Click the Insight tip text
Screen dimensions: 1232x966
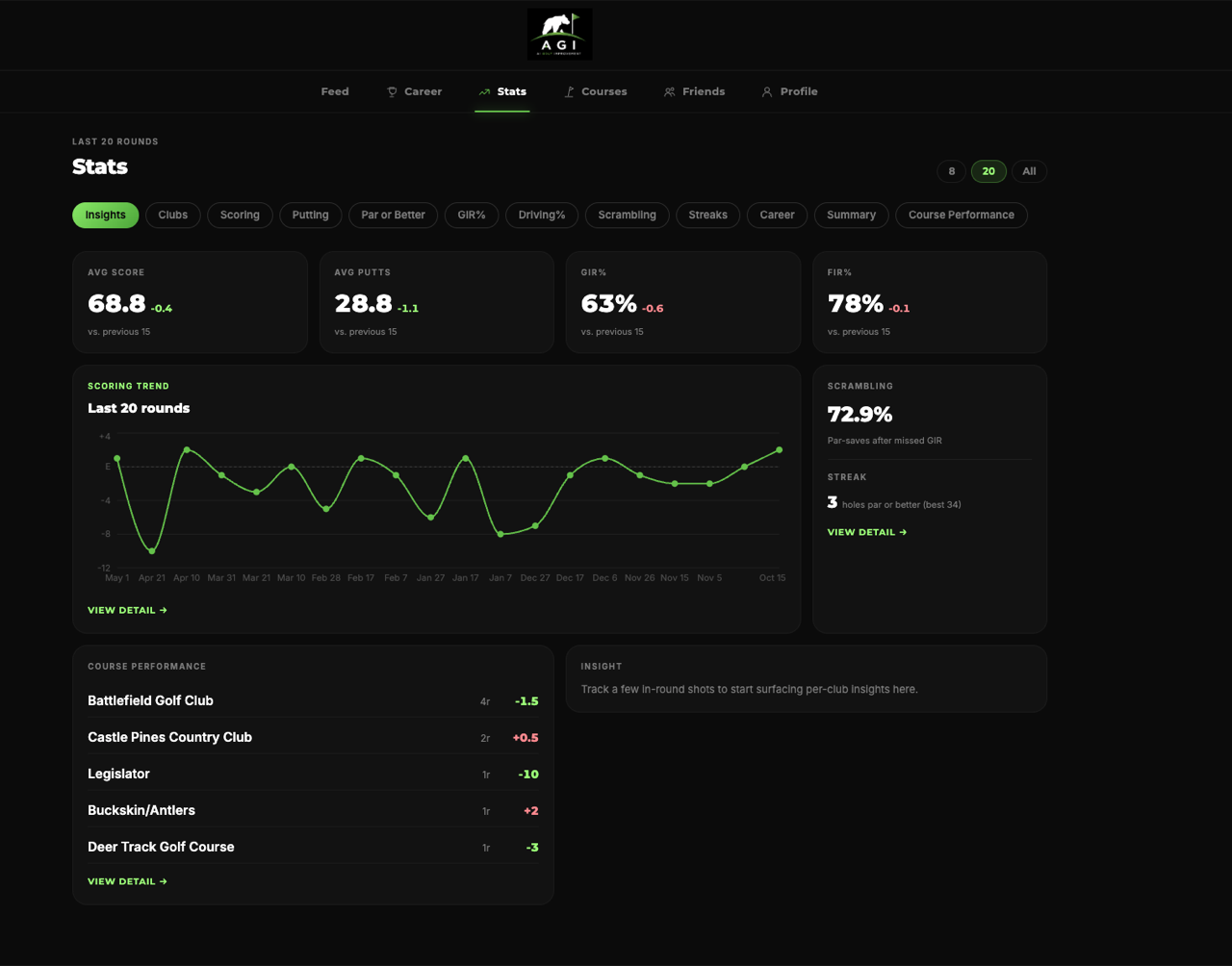[x=750, y=689]
